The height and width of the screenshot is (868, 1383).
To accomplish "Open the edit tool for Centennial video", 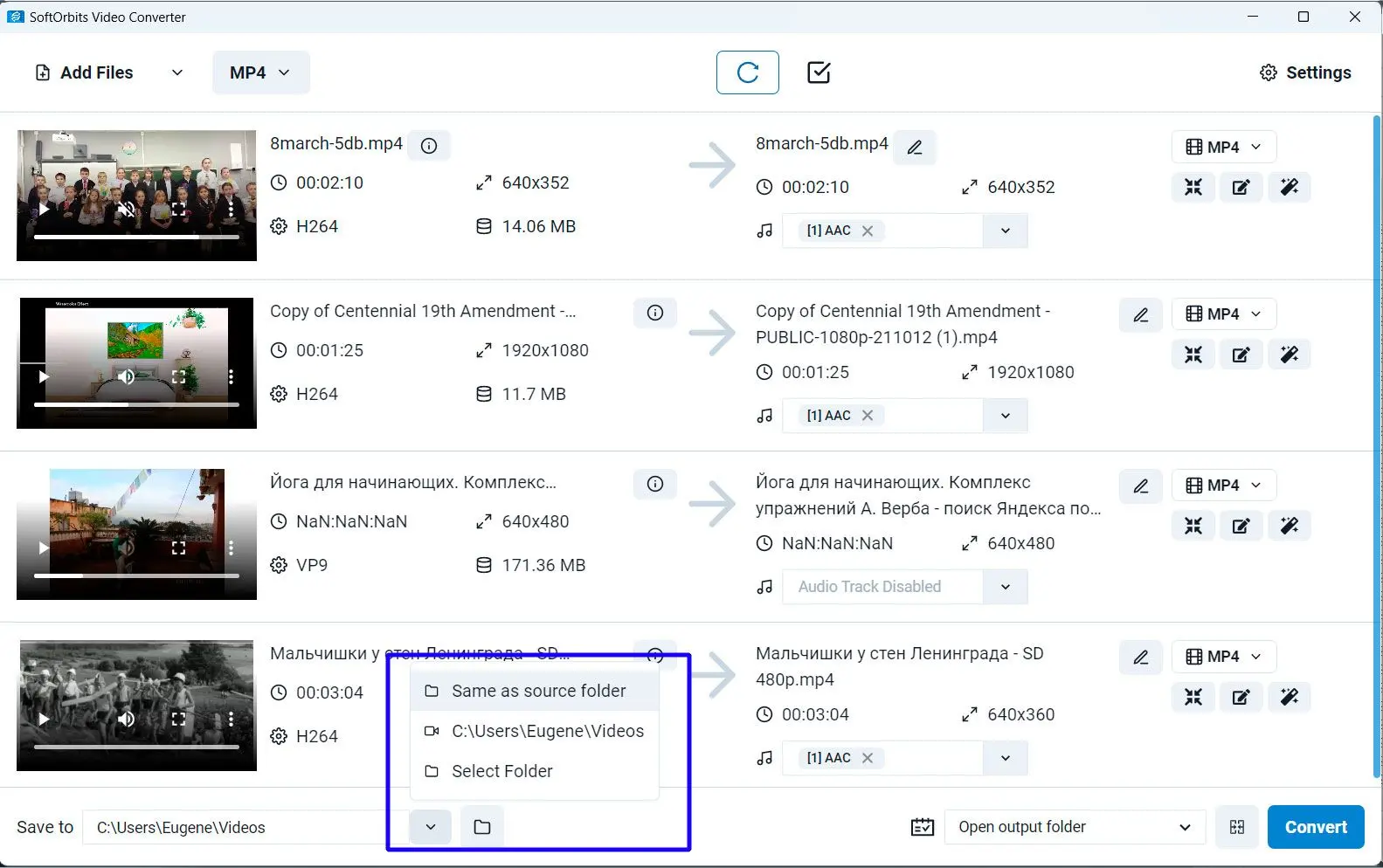I will pos(1241,355).
